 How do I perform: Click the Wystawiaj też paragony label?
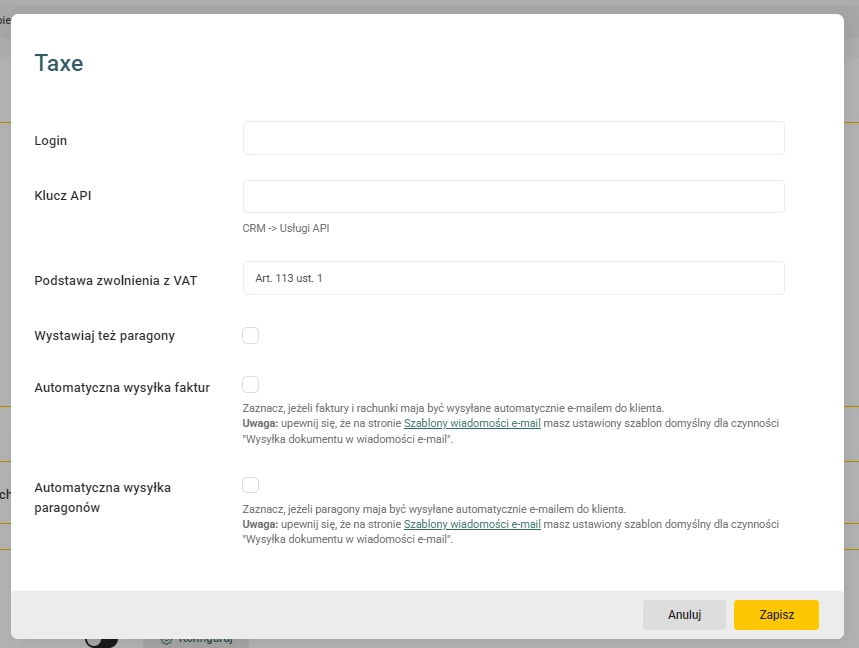(105, 336)
